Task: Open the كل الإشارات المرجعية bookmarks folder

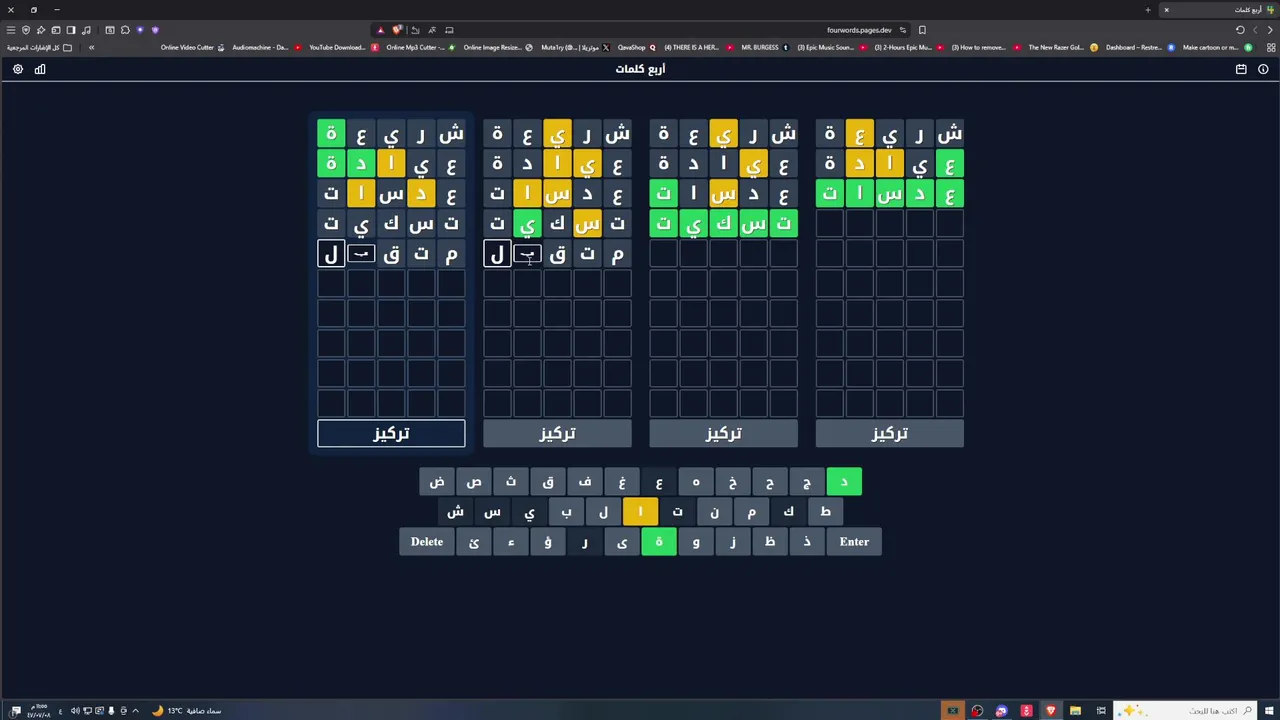Action: 40,47
